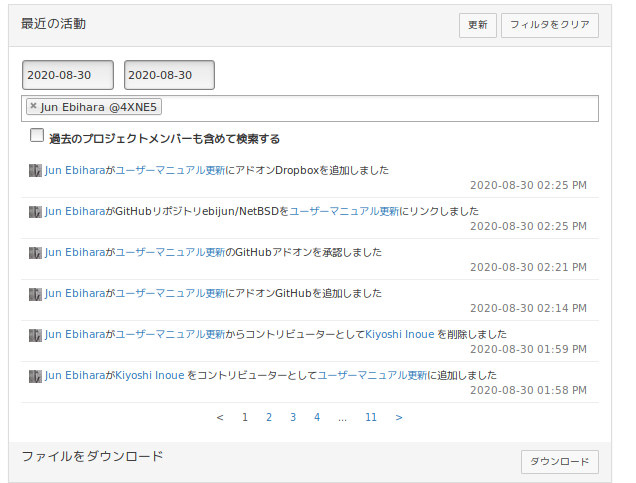The height and width of the screenshot is (483, 636).
Task: Go to previous page with < arrow
Action: (220, 417)
